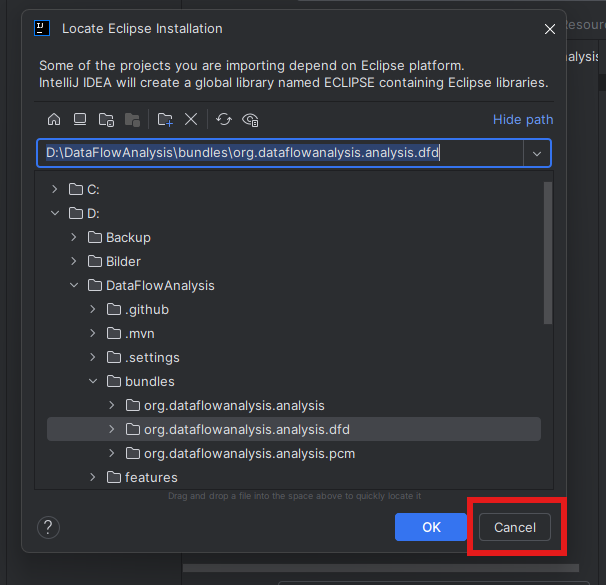Expand the features folder
The width and height of the screenshot is (606, 585).
(92, 477)
